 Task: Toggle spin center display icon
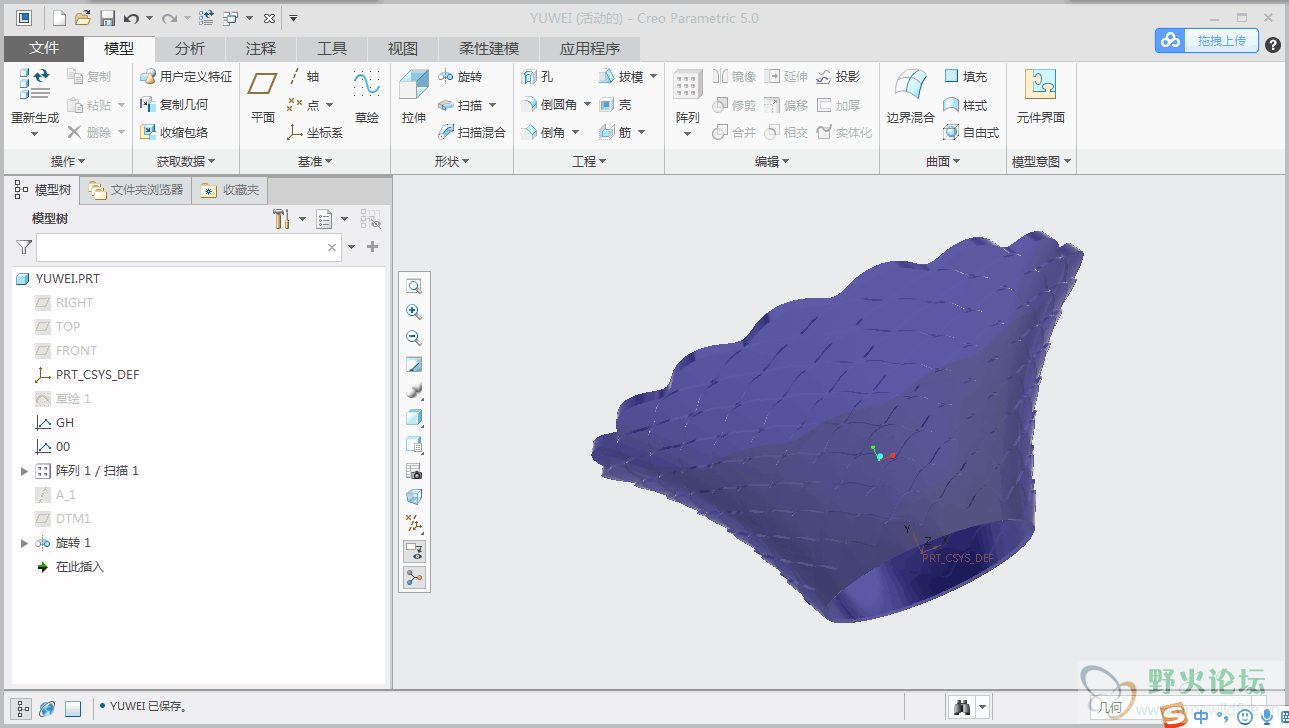coord(414,577)
